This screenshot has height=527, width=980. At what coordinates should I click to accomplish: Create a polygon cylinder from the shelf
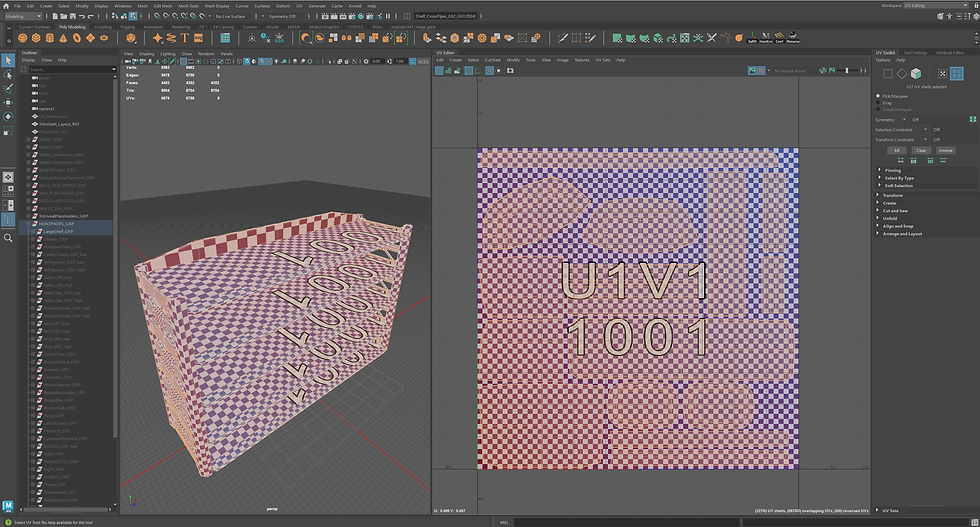(x=49, y=38)
